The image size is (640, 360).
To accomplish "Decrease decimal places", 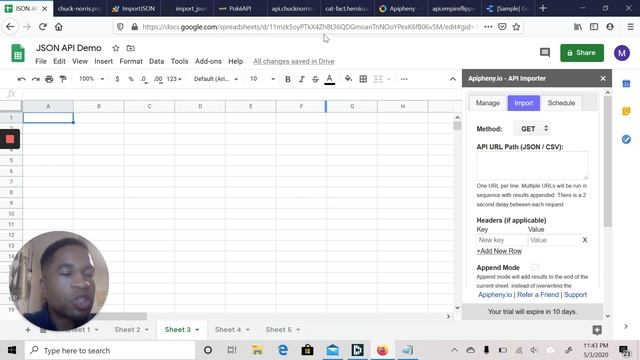I will point(144,79).
